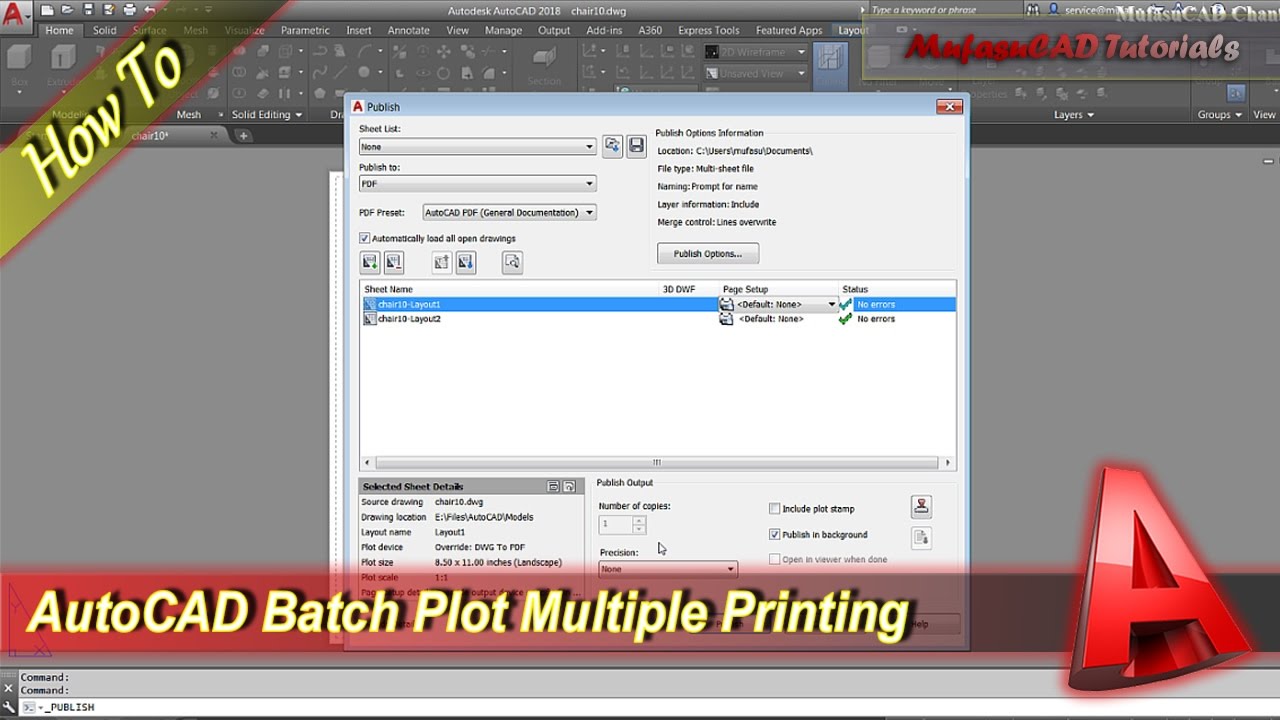Click the Add Sheets icon button
1280x720 pixels.
tap(370, 262)
